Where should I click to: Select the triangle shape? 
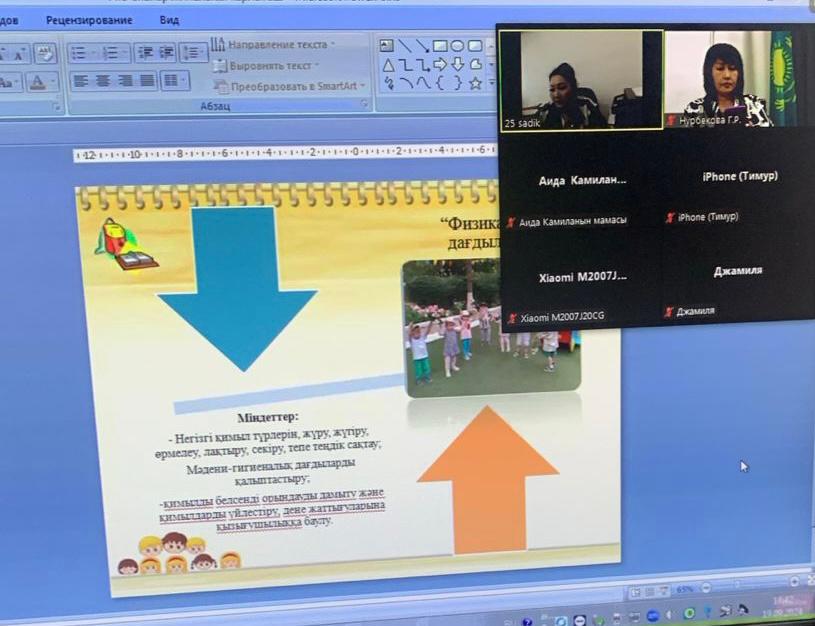click(388, 65)
